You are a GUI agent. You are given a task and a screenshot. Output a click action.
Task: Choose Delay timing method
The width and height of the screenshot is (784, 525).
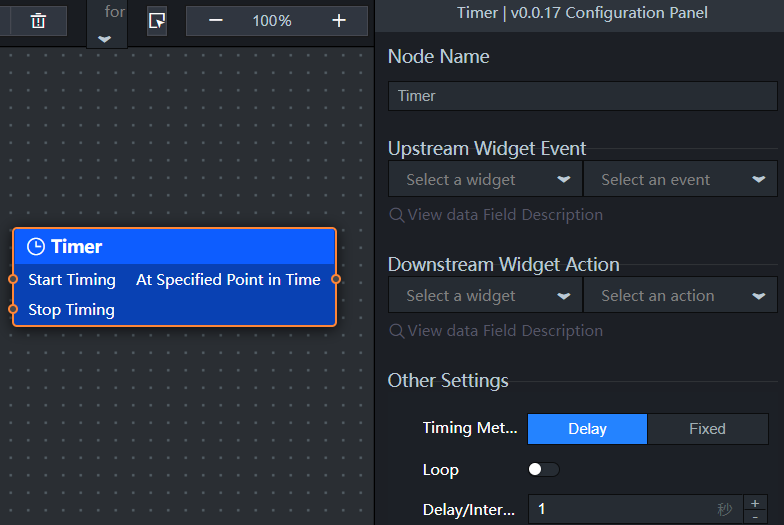[x=588, y=429]
